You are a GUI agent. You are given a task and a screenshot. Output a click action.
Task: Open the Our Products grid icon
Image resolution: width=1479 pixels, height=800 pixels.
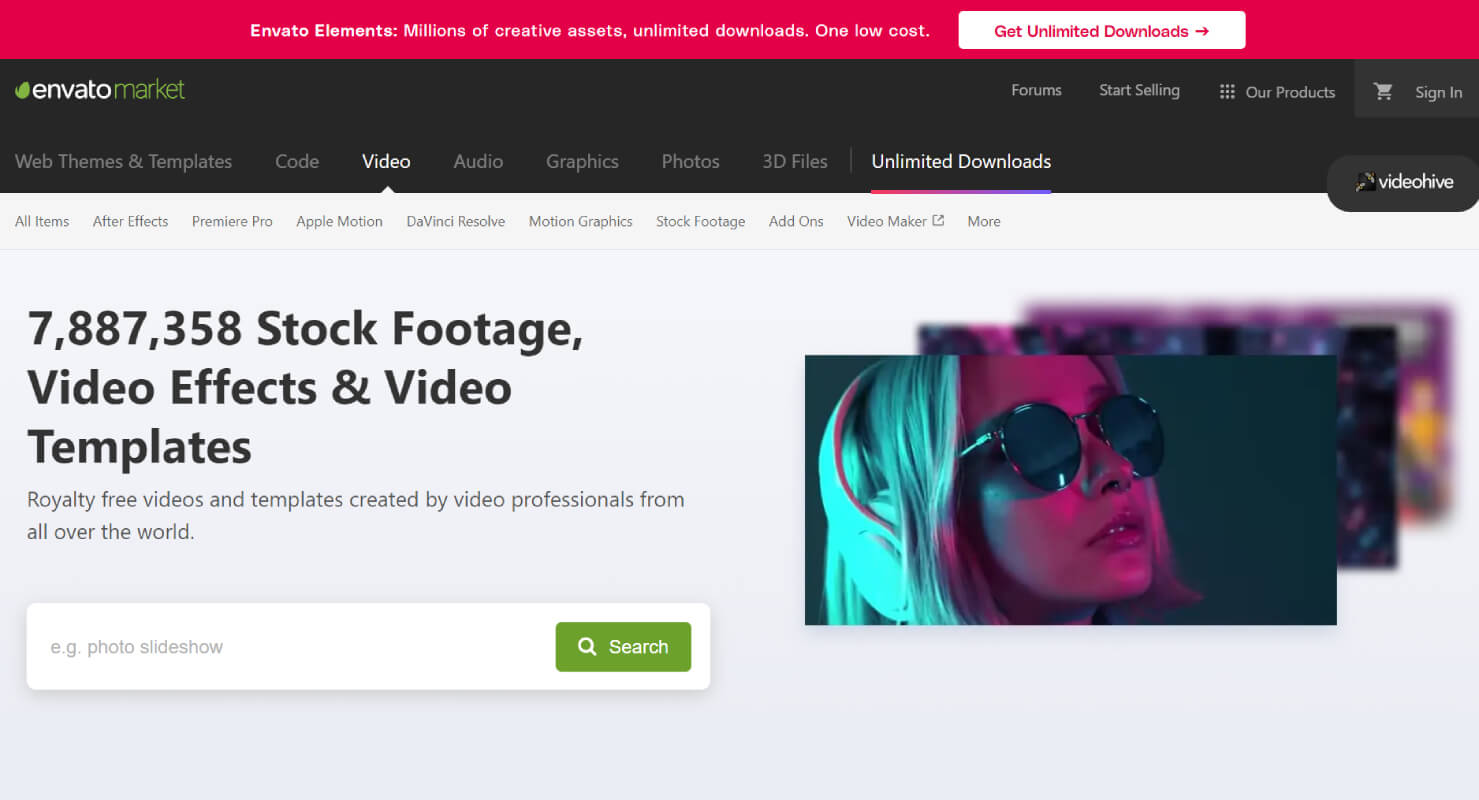1227,92
